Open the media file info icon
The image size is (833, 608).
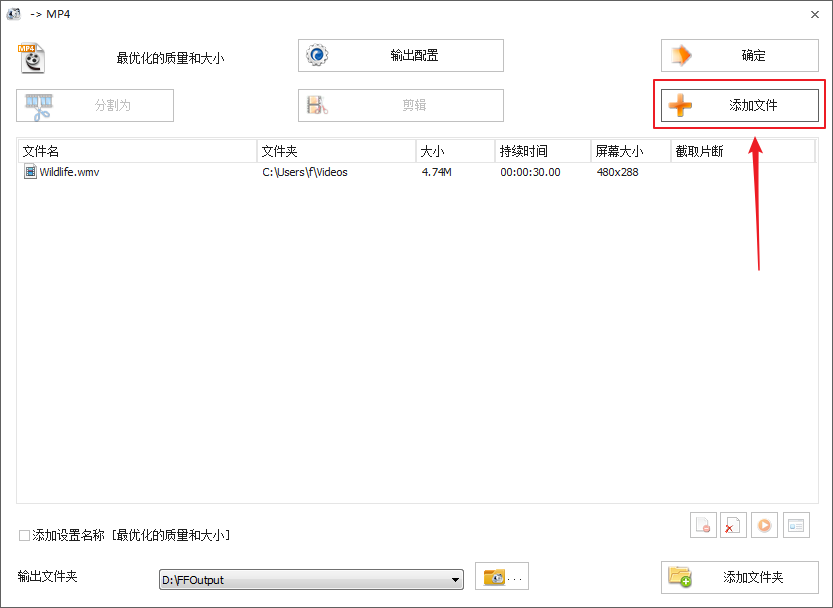(x=796, y=525)
